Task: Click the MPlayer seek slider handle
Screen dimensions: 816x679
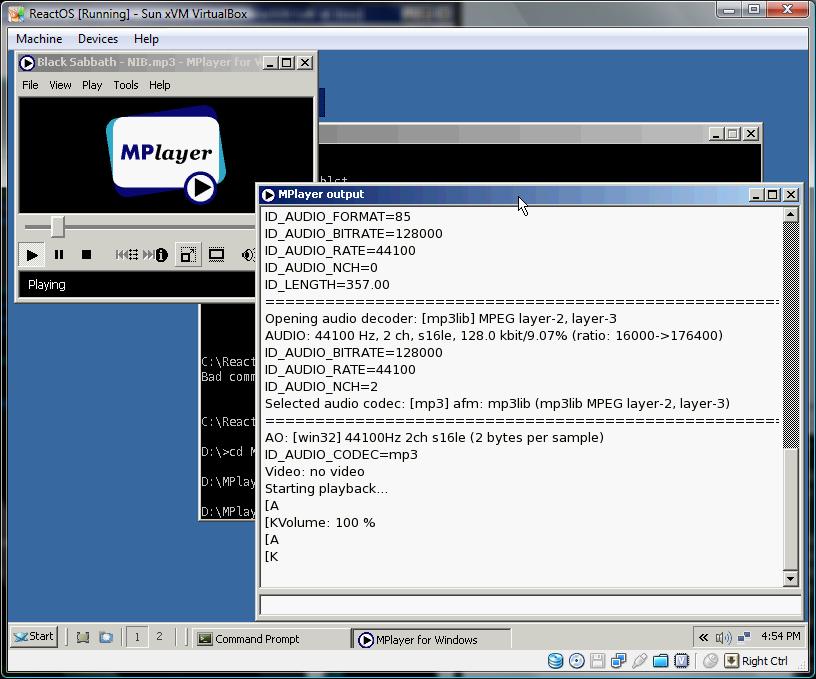Action: coord(58,227)
